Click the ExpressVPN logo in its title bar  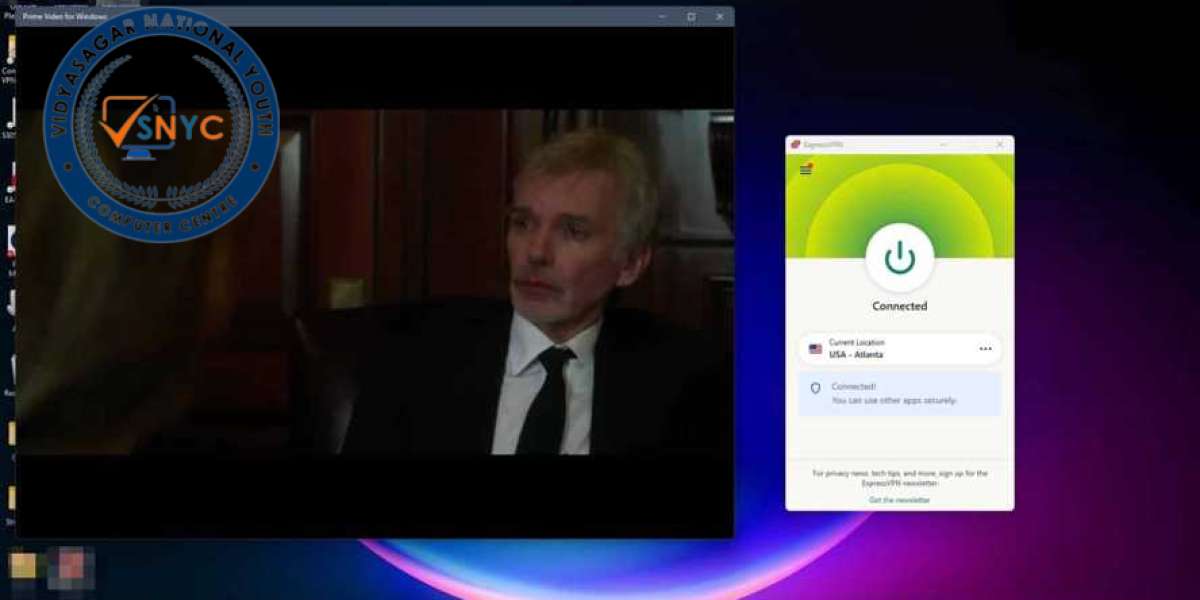(x=796, y=144)
